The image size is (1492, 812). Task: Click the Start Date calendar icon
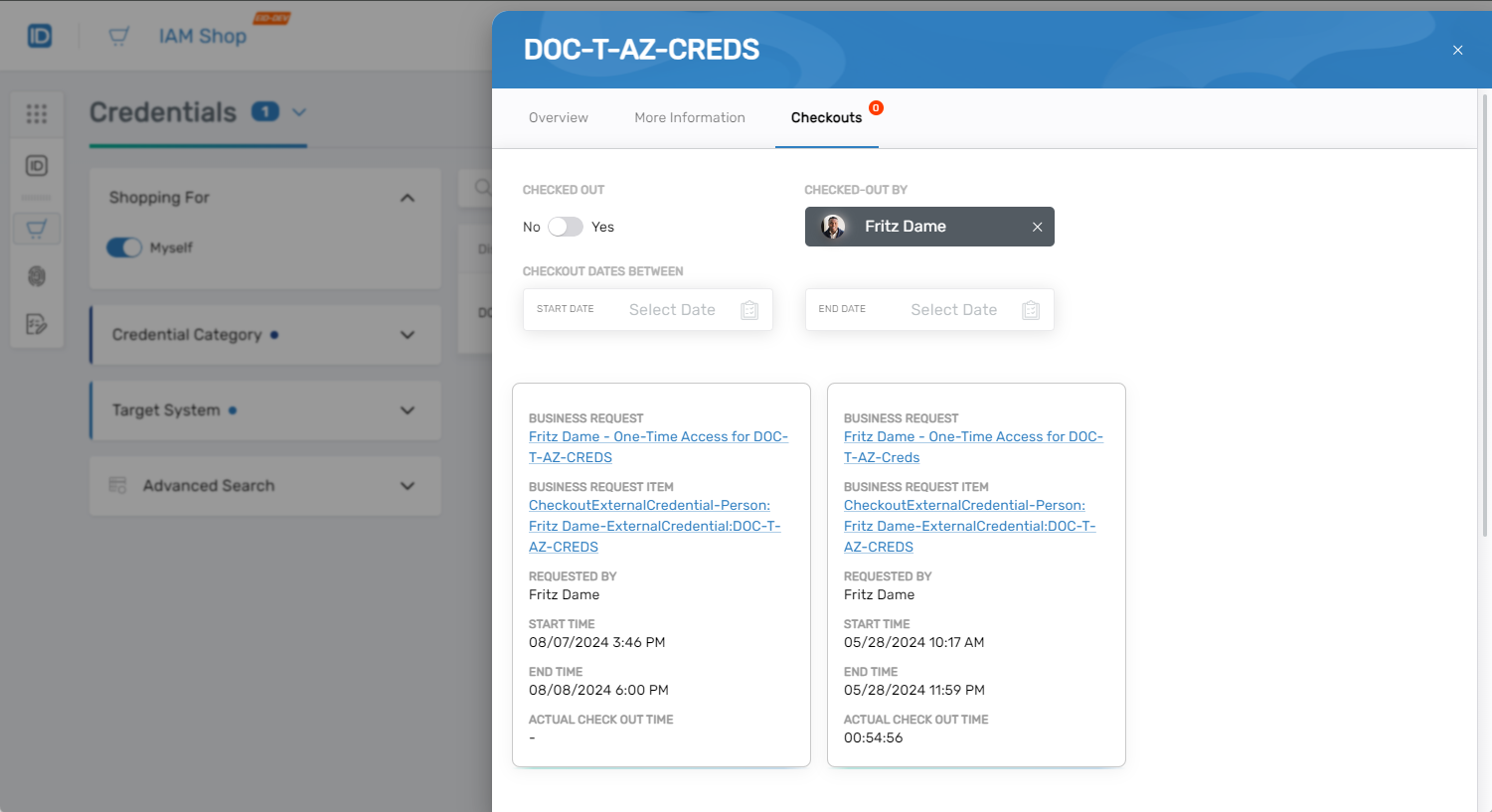[749, 310]
